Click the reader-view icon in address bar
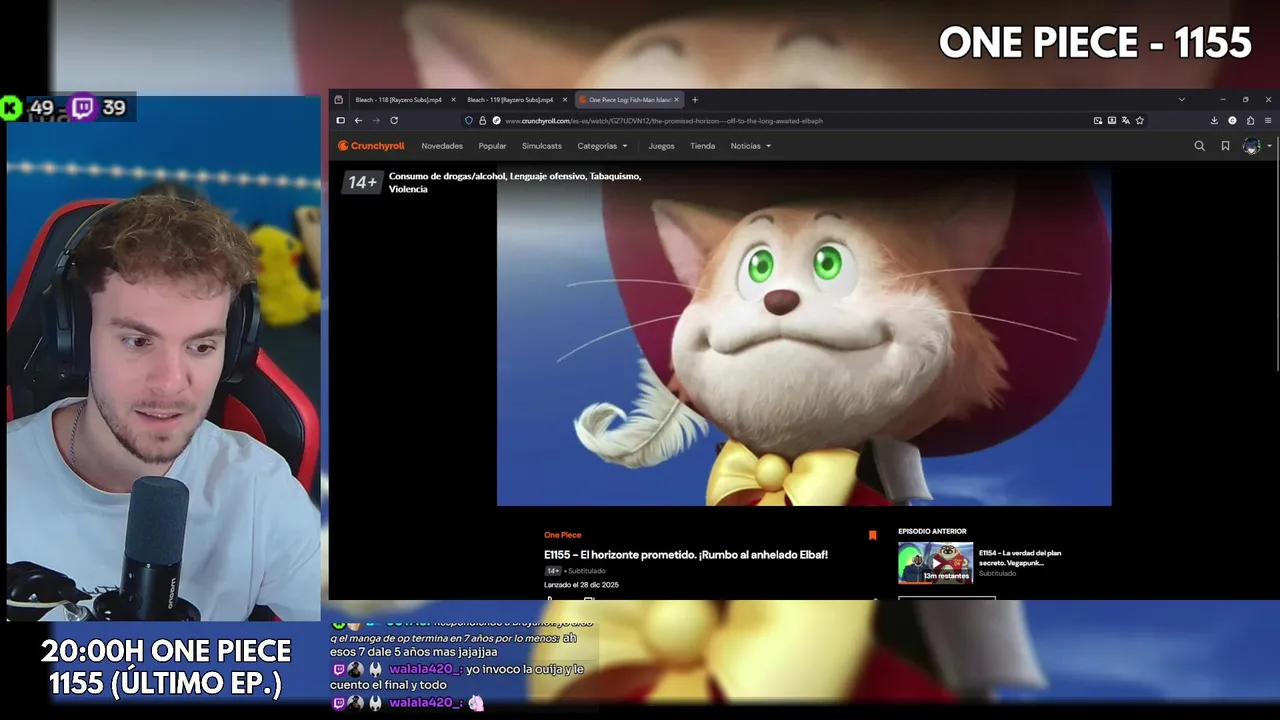Screen dimensions: 1280x720 click(x=1111, y=121)
